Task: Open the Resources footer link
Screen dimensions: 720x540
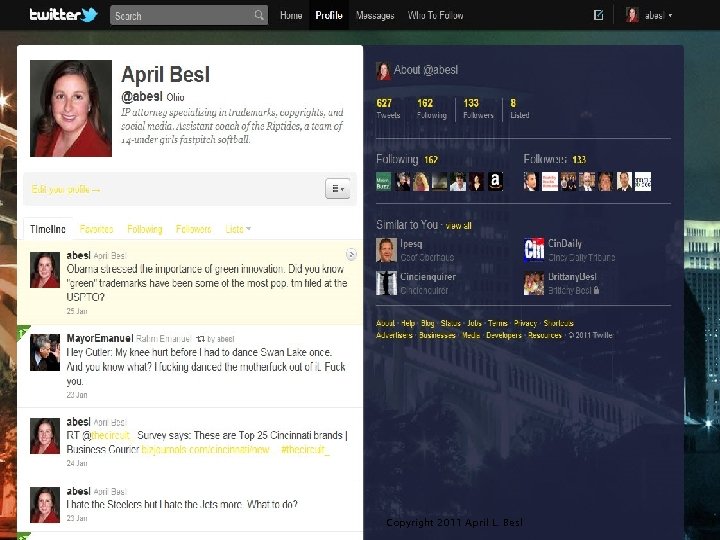Action: [x=545, y=335]
